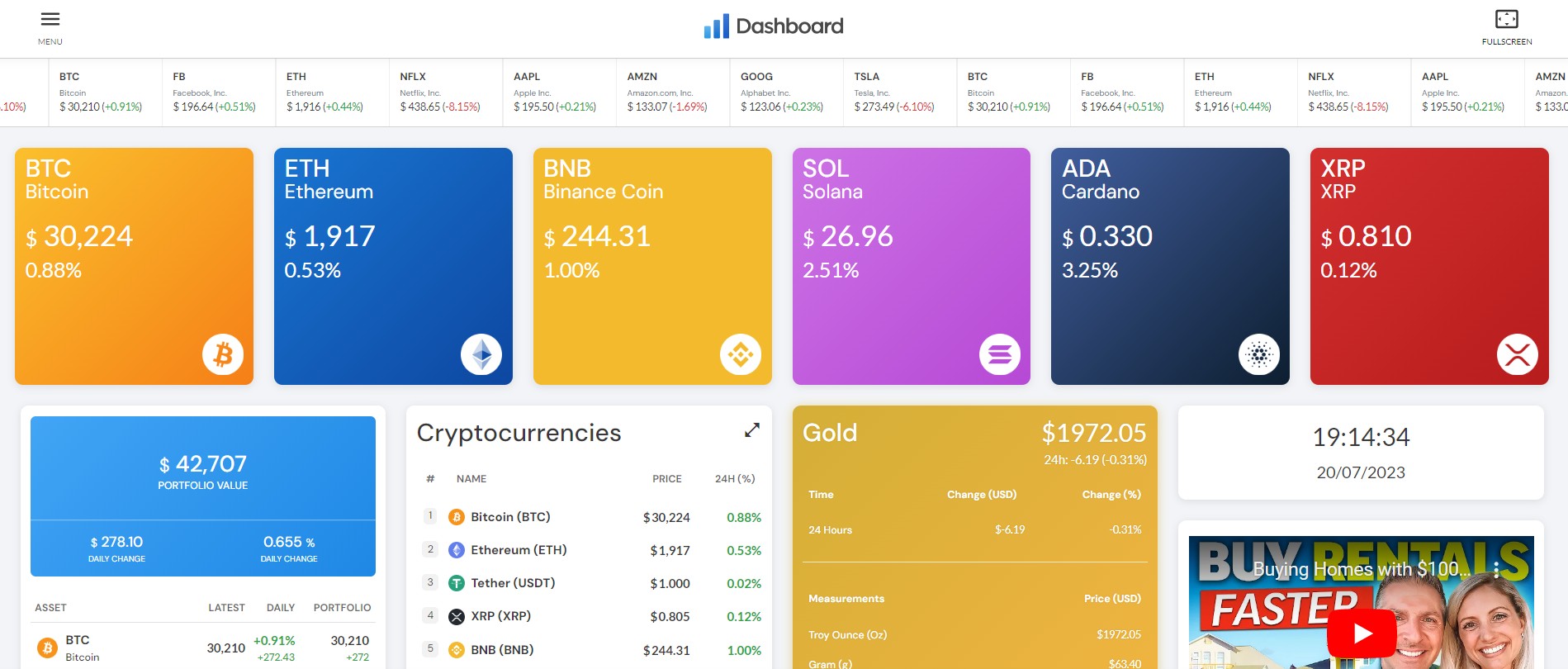Play the Buying Homes YouTube video
Image resolution: width=1568 pixels, height=669 pixels.
pos(1362,633)
